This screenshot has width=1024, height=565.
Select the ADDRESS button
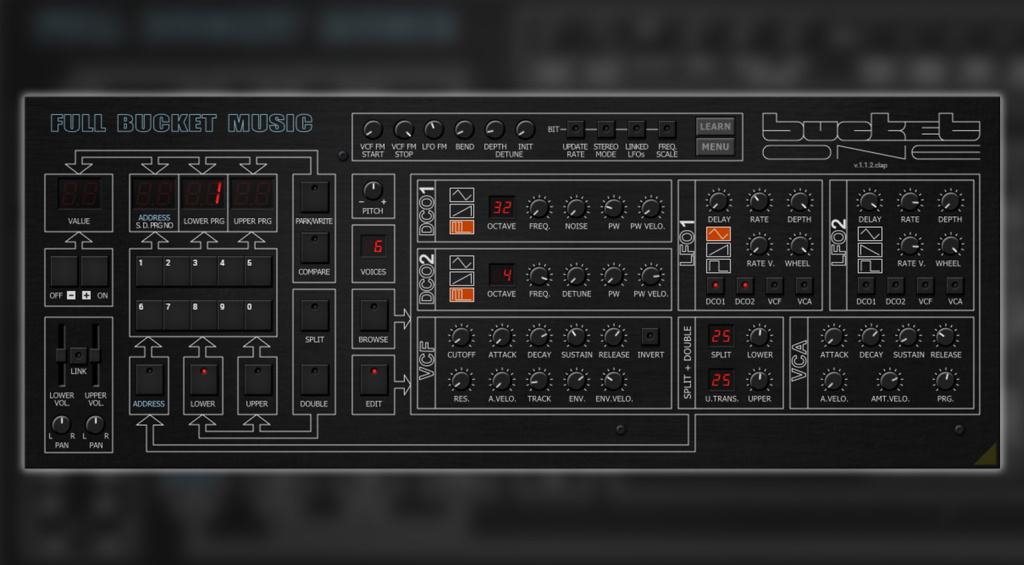[149, 379]
